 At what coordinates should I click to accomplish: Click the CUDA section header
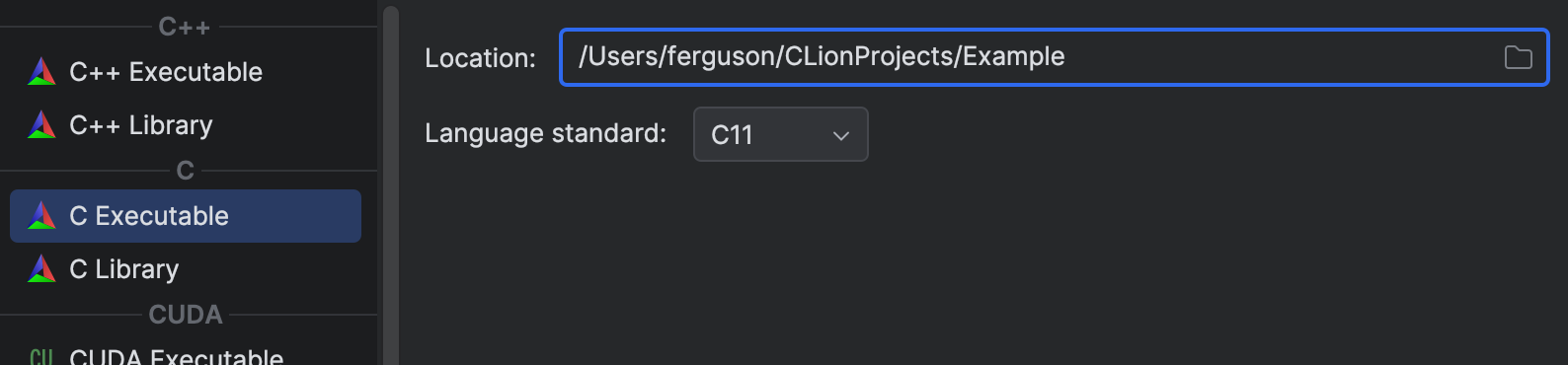[x=186, y=315]
